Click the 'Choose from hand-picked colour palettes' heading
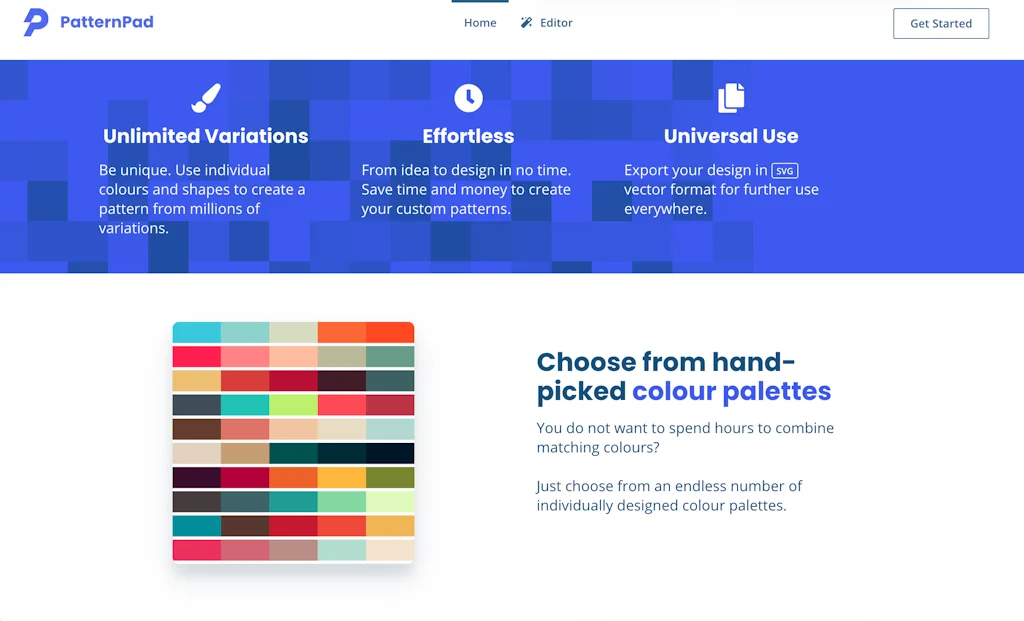This screenshot has width=1024, height=621. coord(683,376)
